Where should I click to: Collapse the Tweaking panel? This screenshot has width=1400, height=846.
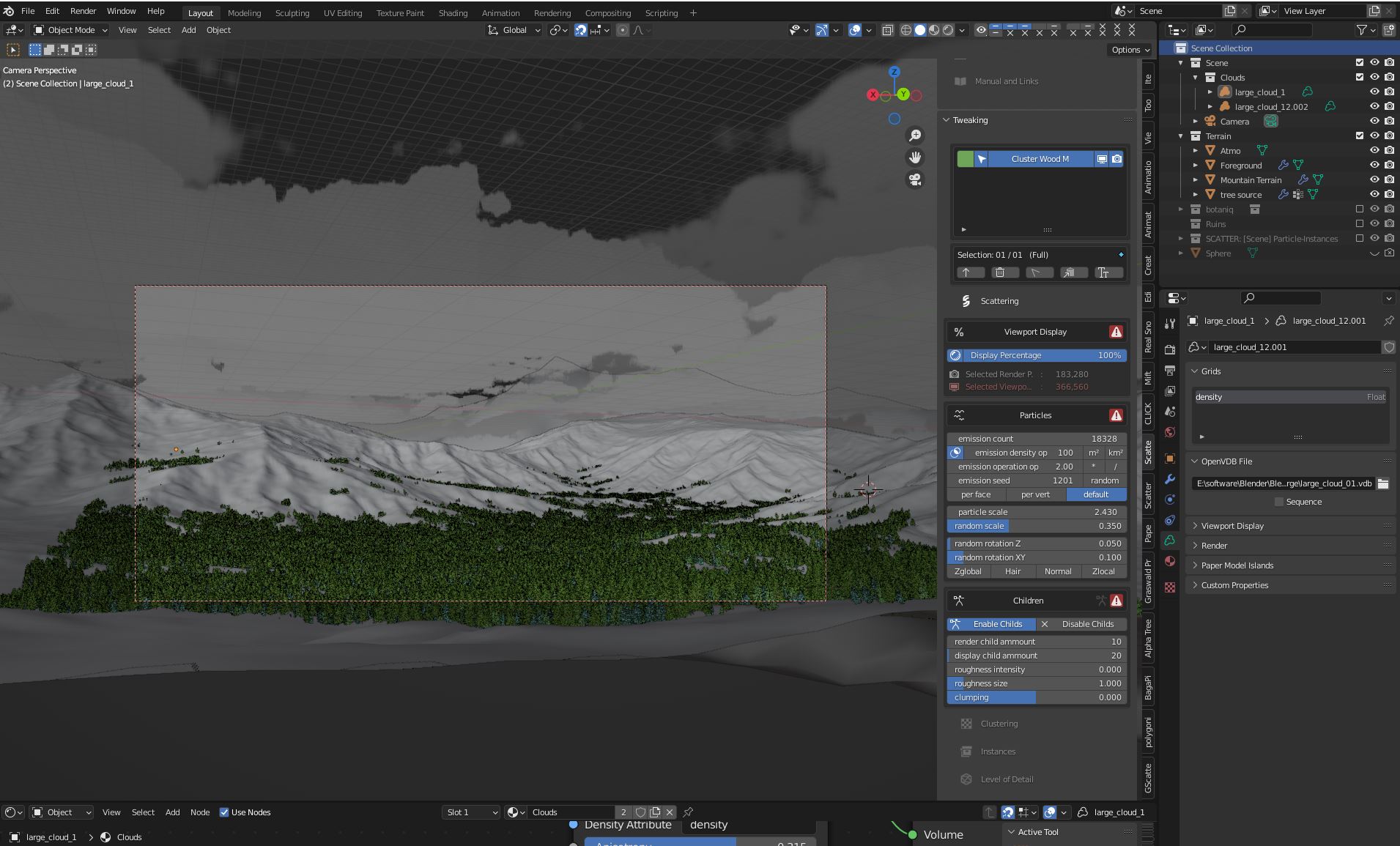(946, 120)
